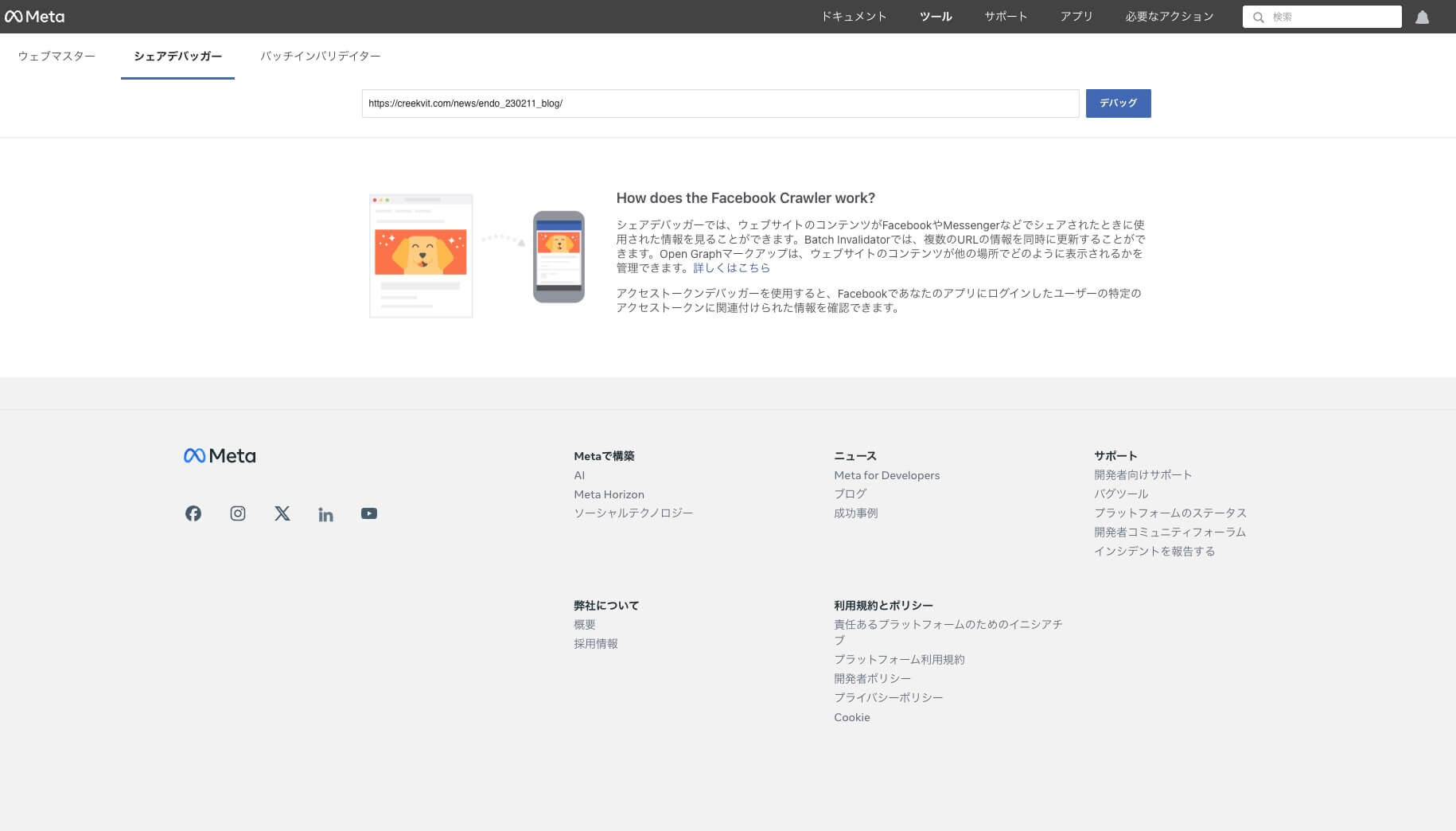Open the サポート menu in header

pos(1006,17)
